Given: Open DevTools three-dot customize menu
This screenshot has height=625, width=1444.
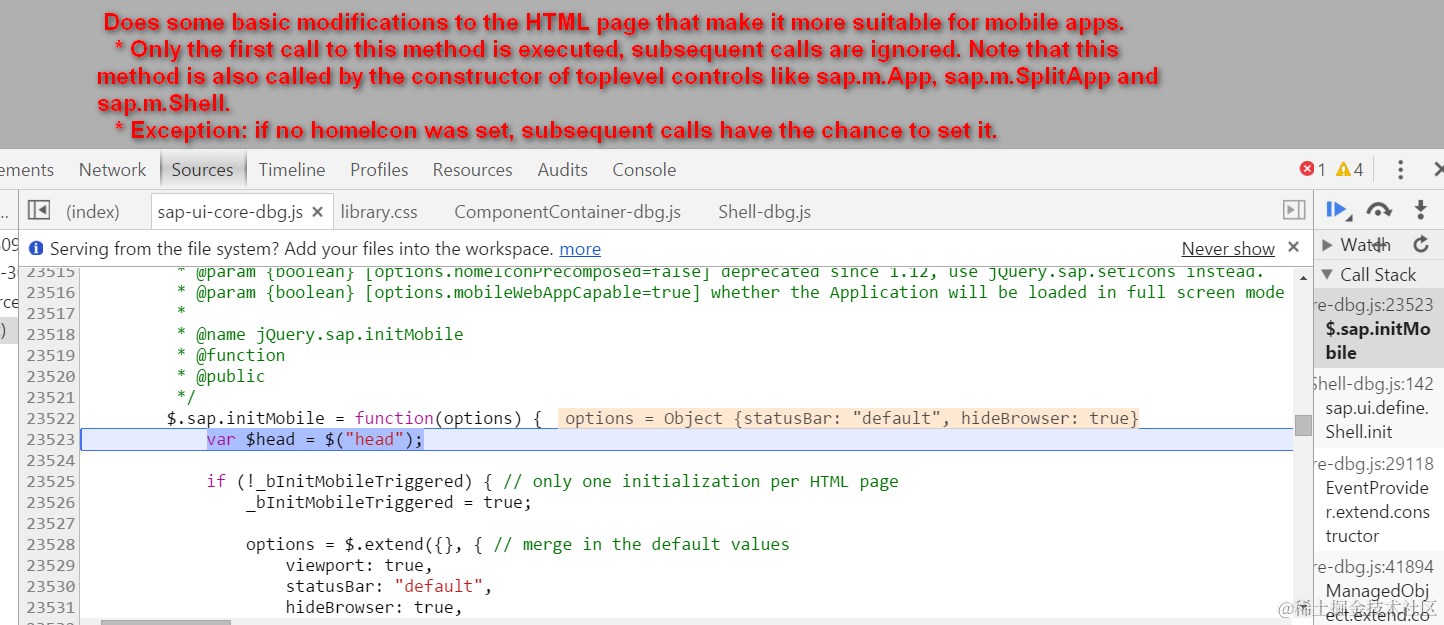Looking at the screenshot, I should 1401,170.
